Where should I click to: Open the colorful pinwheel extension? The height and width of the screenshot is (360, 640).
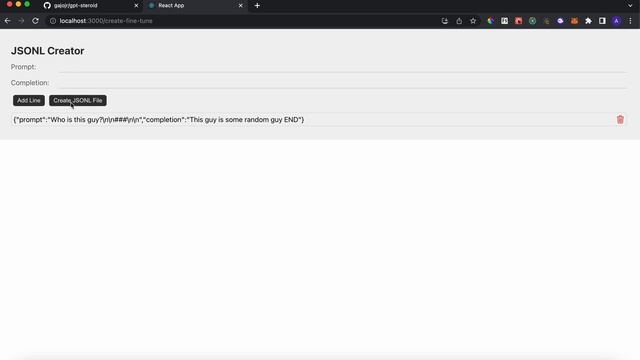pyautogui.click(x=491, y=21)
